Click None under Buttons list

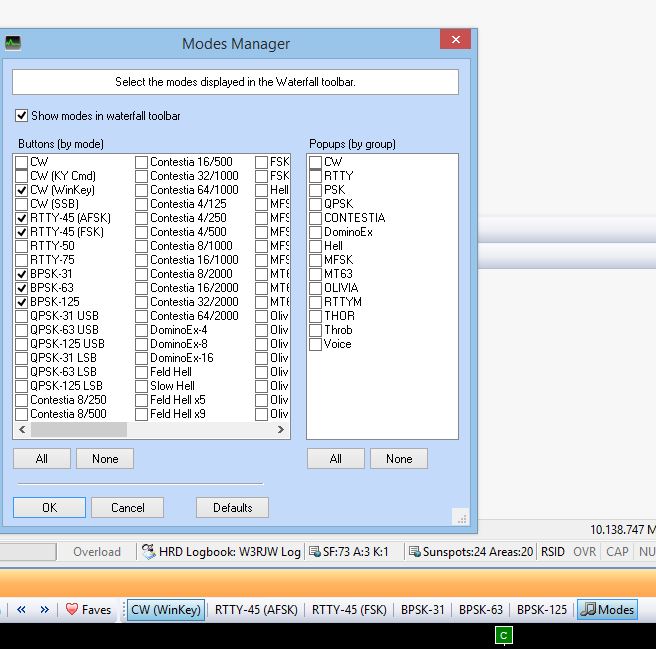click(105, 459)
